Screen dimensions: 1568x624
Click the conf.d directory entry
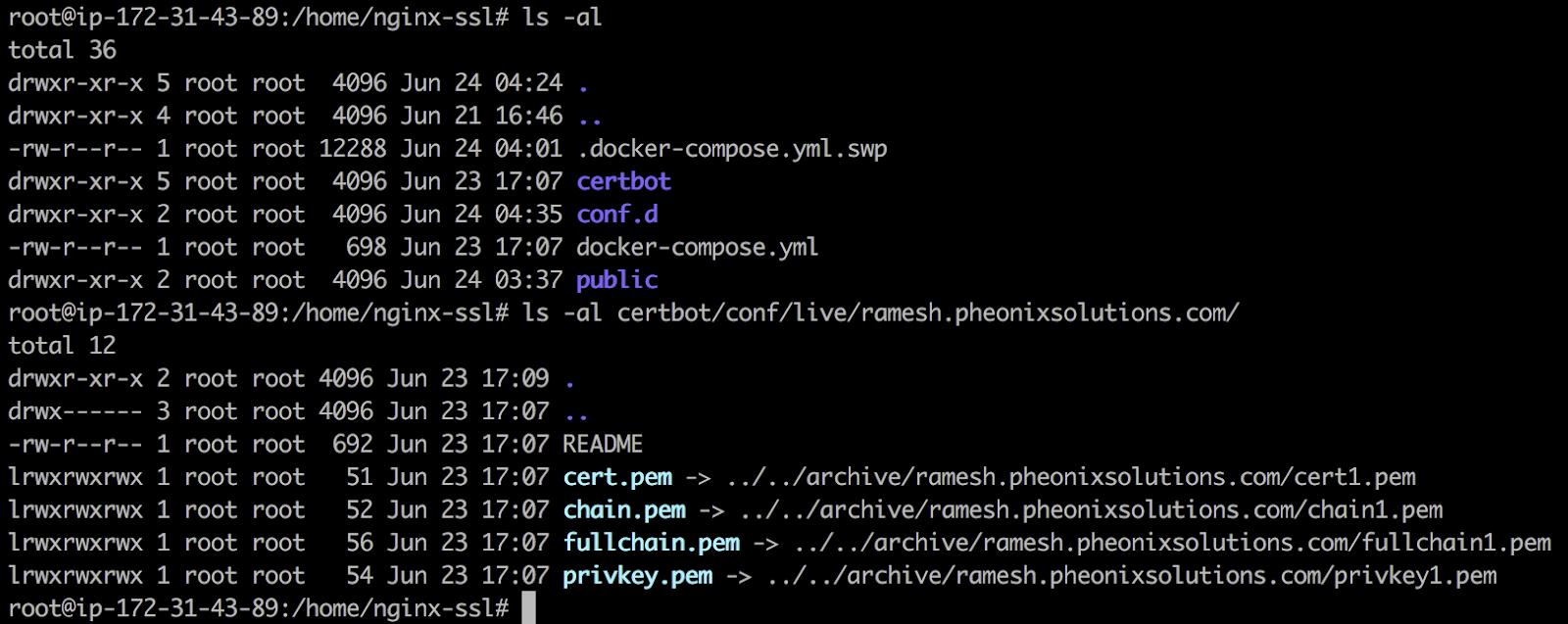[616, 215]
